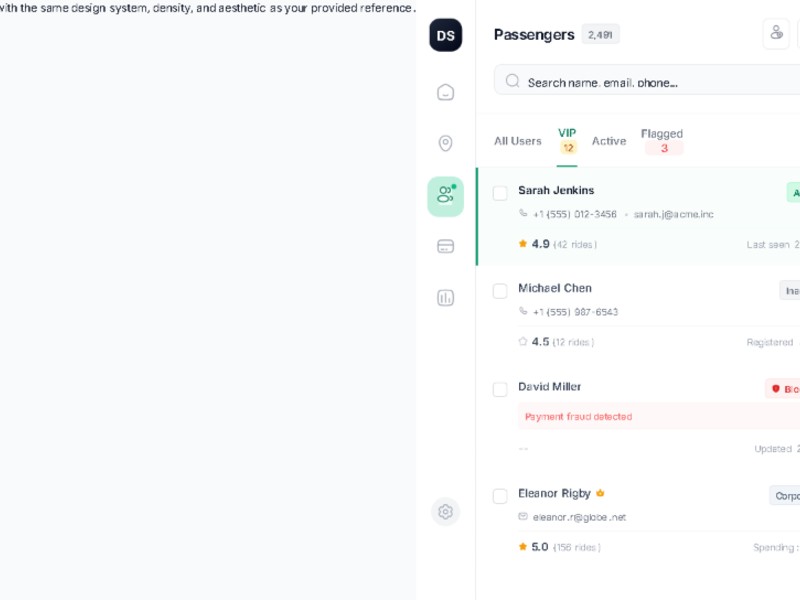Toggle the Eleanor Rigby row checkbox
This screenshot has width=800, height=600.
[500, 496]
